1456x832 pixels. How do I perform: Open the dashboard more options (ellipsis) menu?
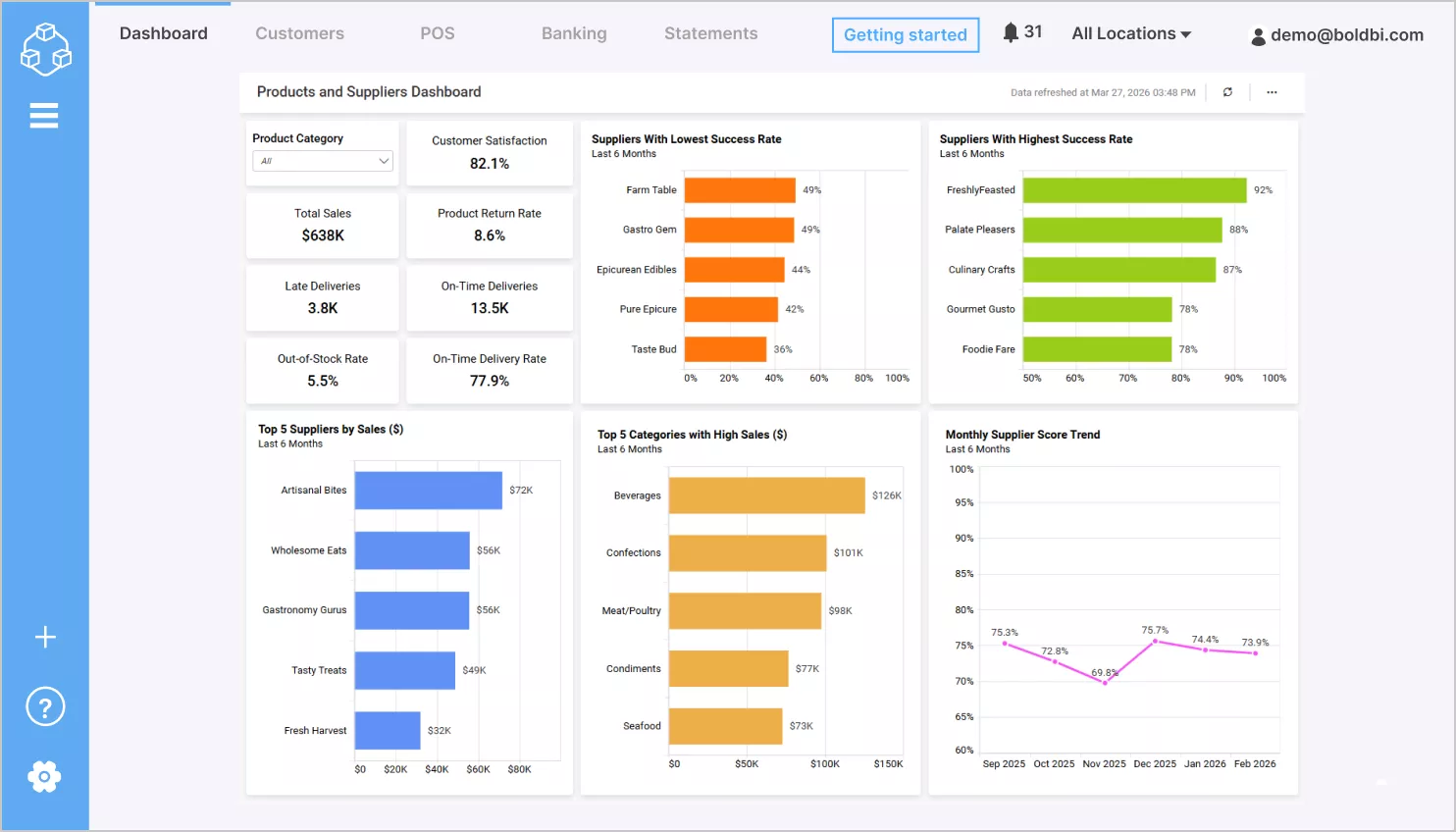click(x=1272, y=91)
